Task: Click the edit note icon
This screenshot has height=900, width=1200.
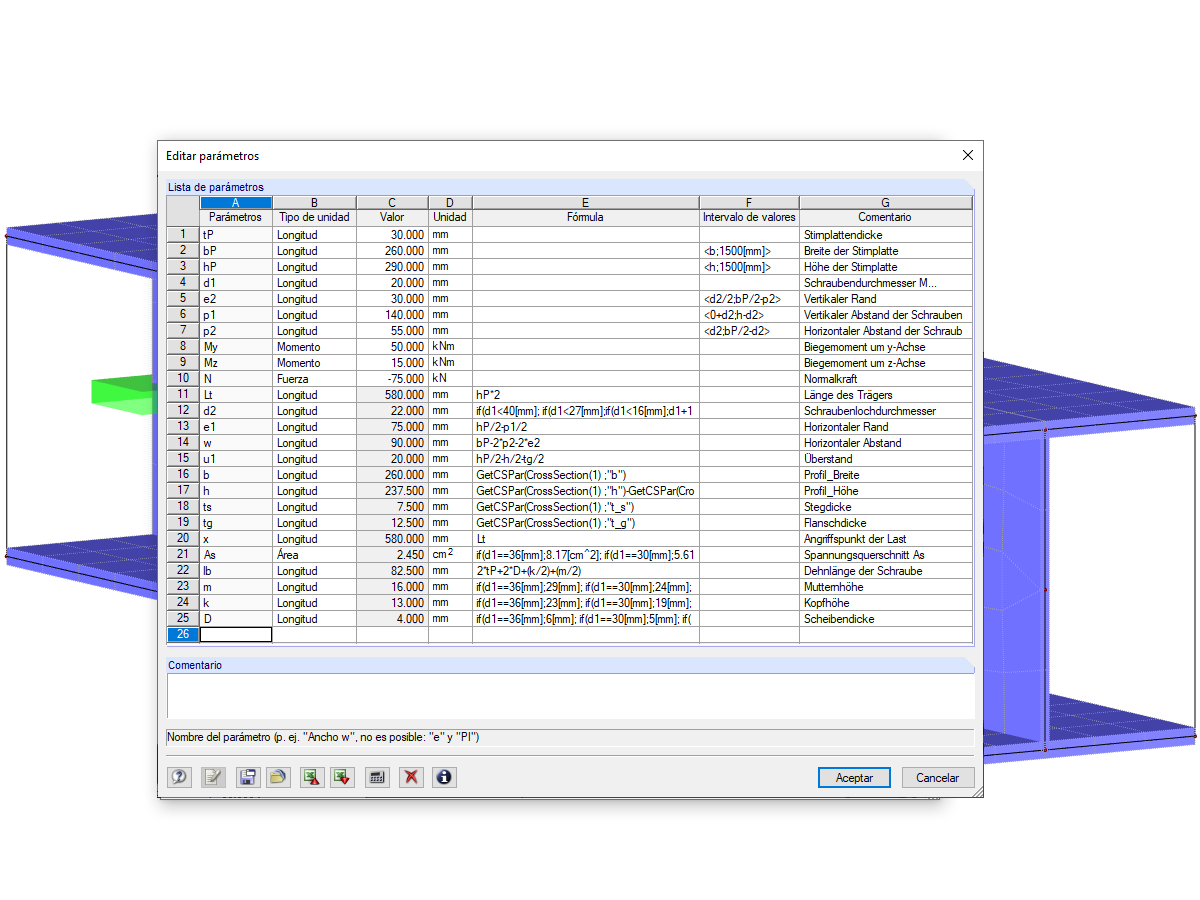Action: coord(213,777)
